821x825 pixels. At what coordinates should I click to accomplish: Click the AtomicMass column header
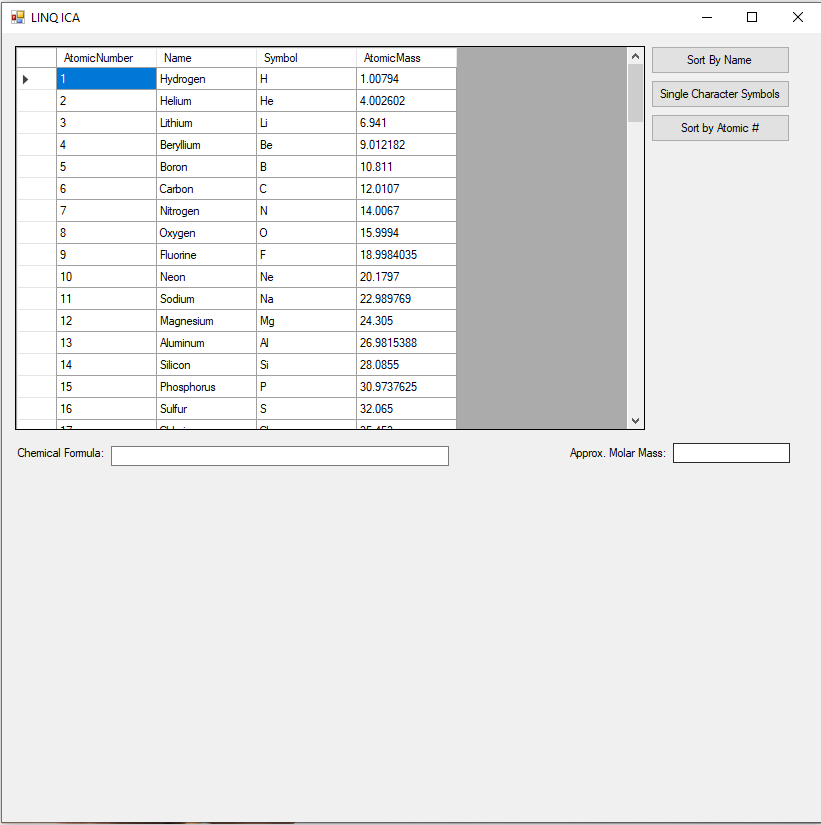pyautogui.click(x=406, y=58)
